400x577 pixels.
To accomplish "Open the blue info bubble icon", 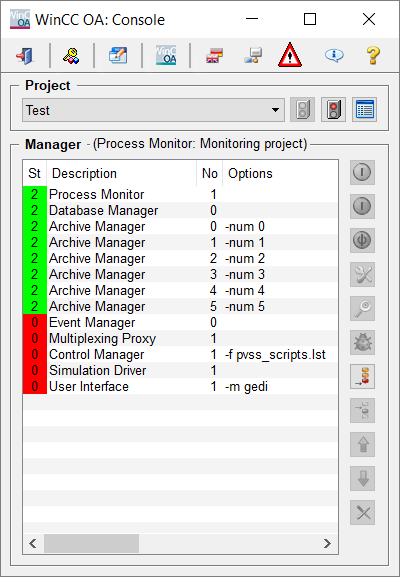I will pos(334,56).
